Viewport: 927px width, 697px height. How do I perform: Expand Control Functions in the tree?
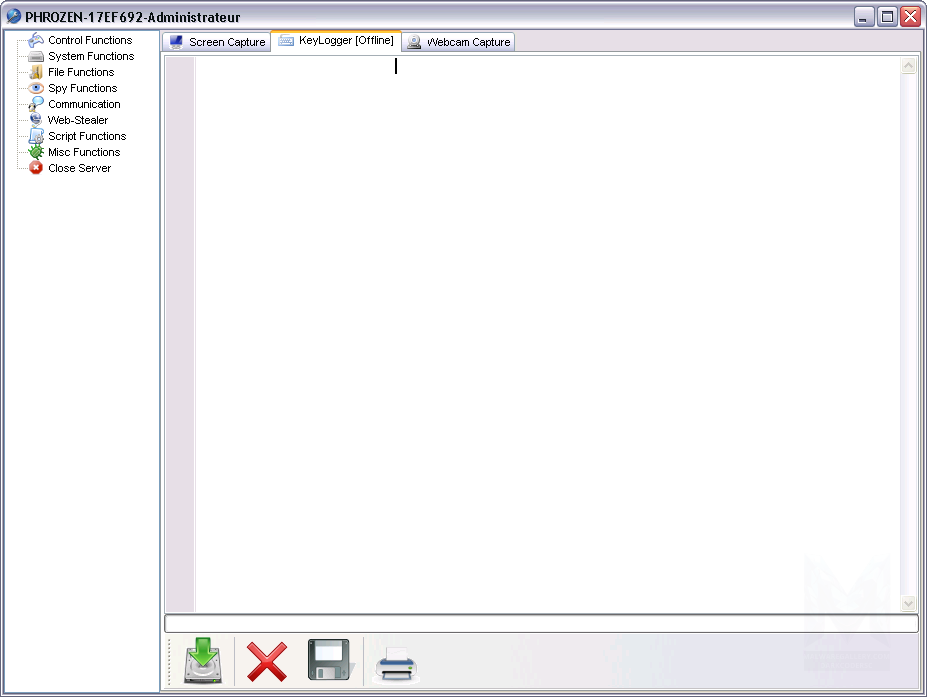point(89,40)
